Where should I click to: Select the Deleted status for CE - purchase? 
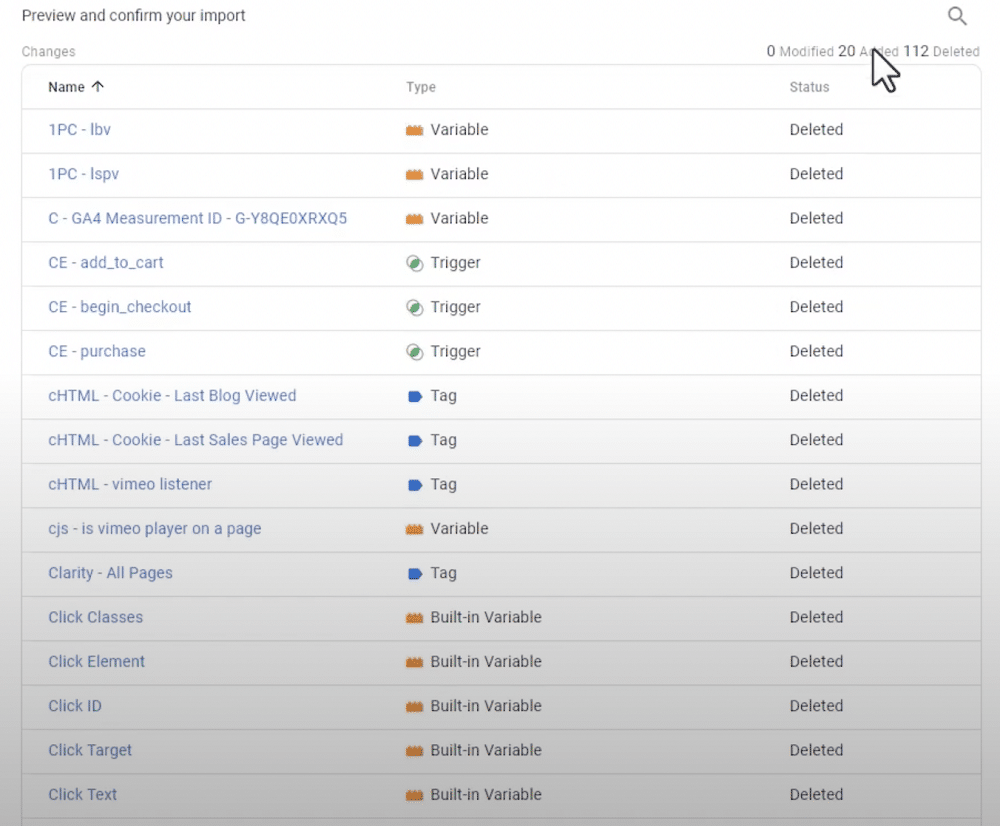[816, 351]
